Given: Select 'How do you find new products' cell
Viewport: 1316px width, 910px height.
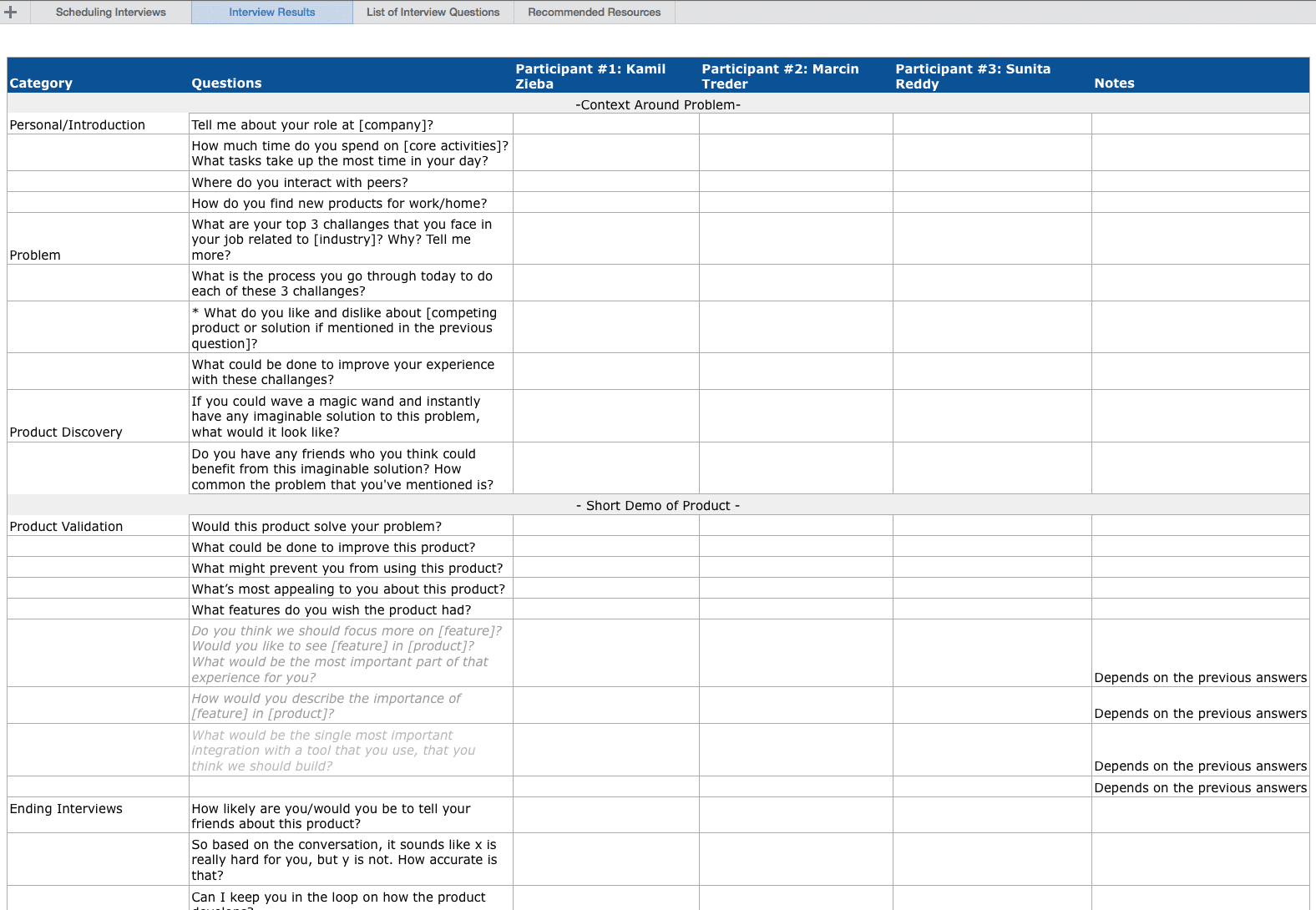Looking at the screenshot, I should pyautogui.click(x=352, y=203).
